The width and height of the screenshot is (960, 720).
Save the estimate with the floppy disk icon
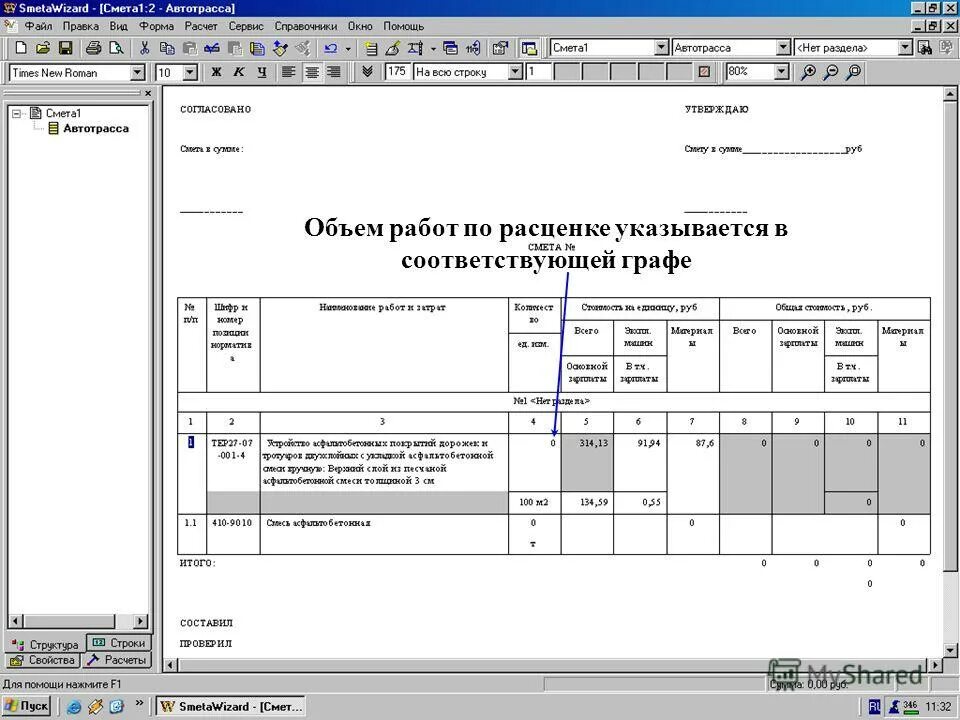tap(65, 48)
